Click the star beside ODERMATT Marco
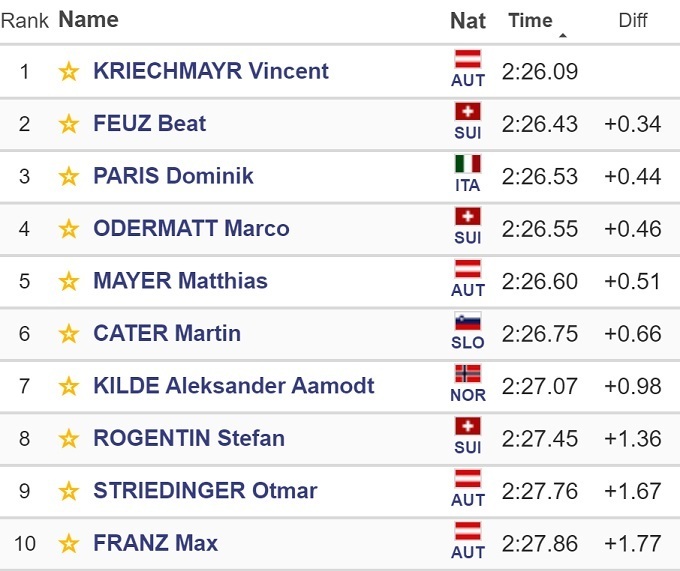 click(x=68, y=229)
